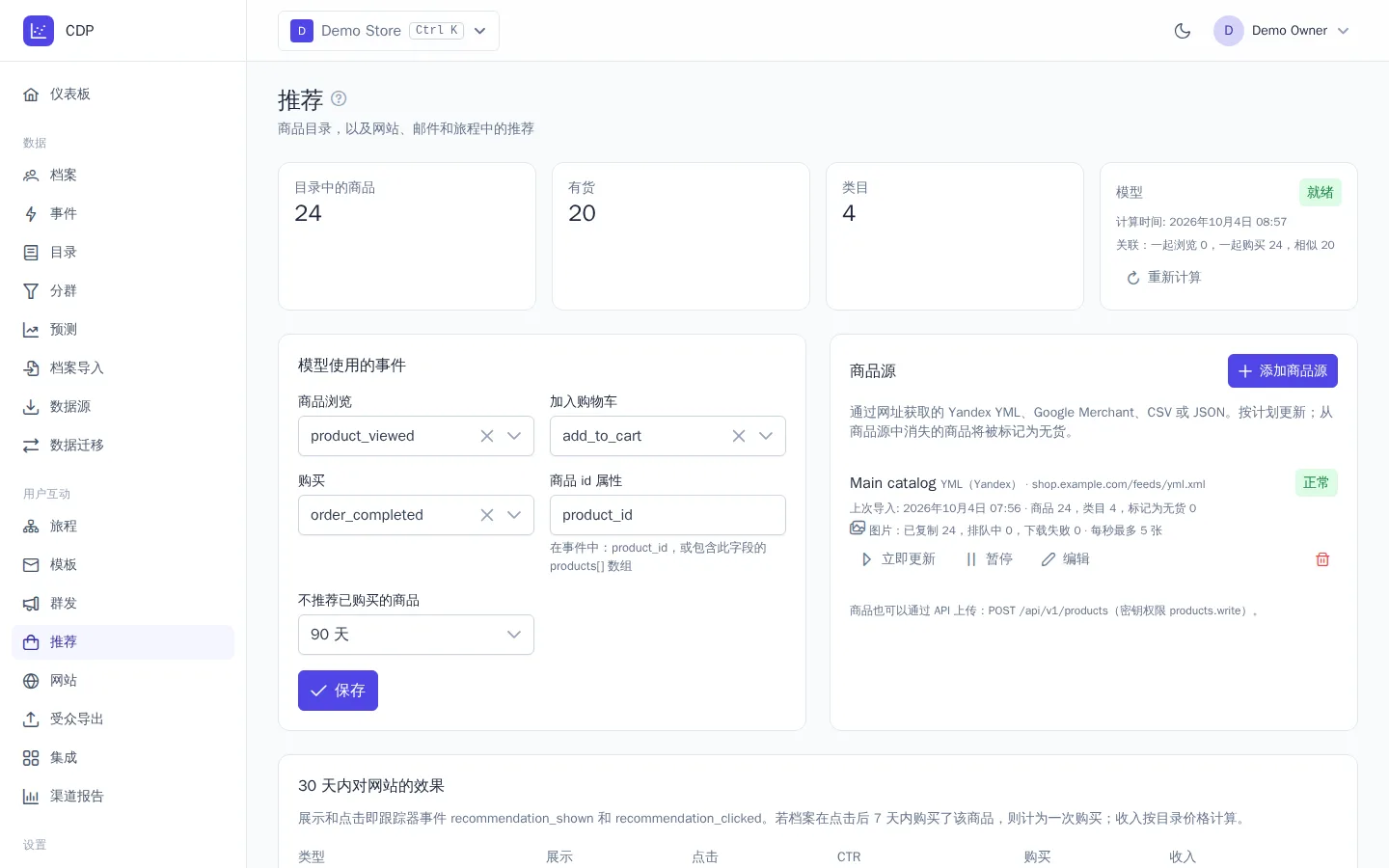
Task: Delete the Main catalog feed with the red trash icon
Action: pyautogui.click(x=1322, y=559)
